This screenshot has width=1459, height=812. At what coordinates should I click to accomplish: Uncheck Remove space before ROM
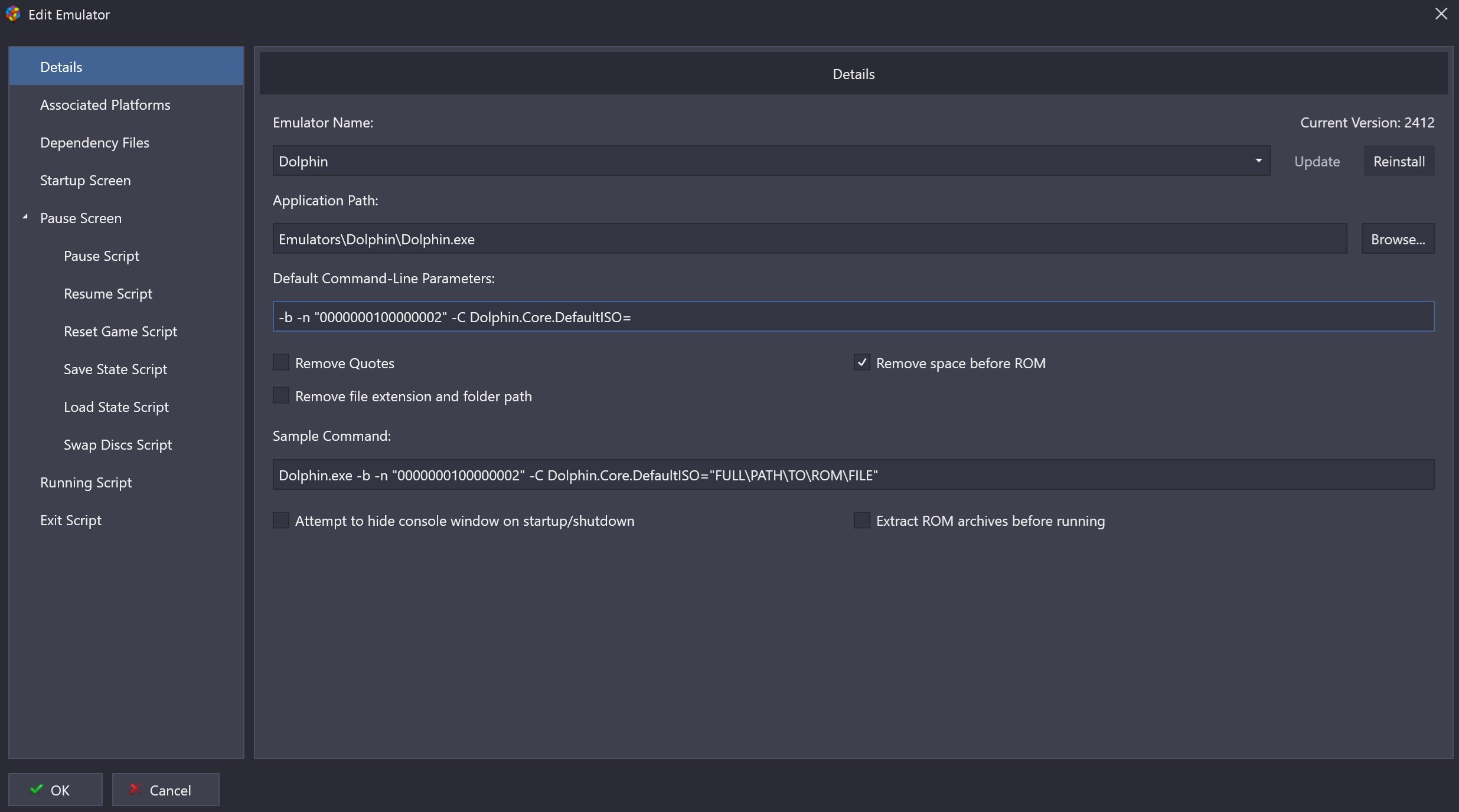point(861,362)
